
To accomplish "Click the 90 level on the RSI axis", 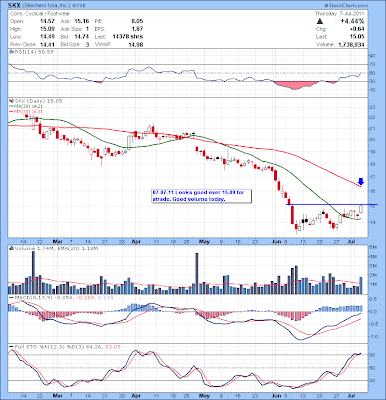I will coord(372,56).
